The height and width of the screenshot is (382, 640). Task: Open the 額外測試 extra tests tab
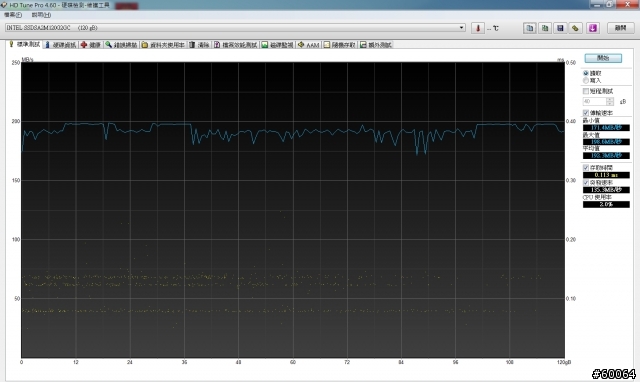376,45
